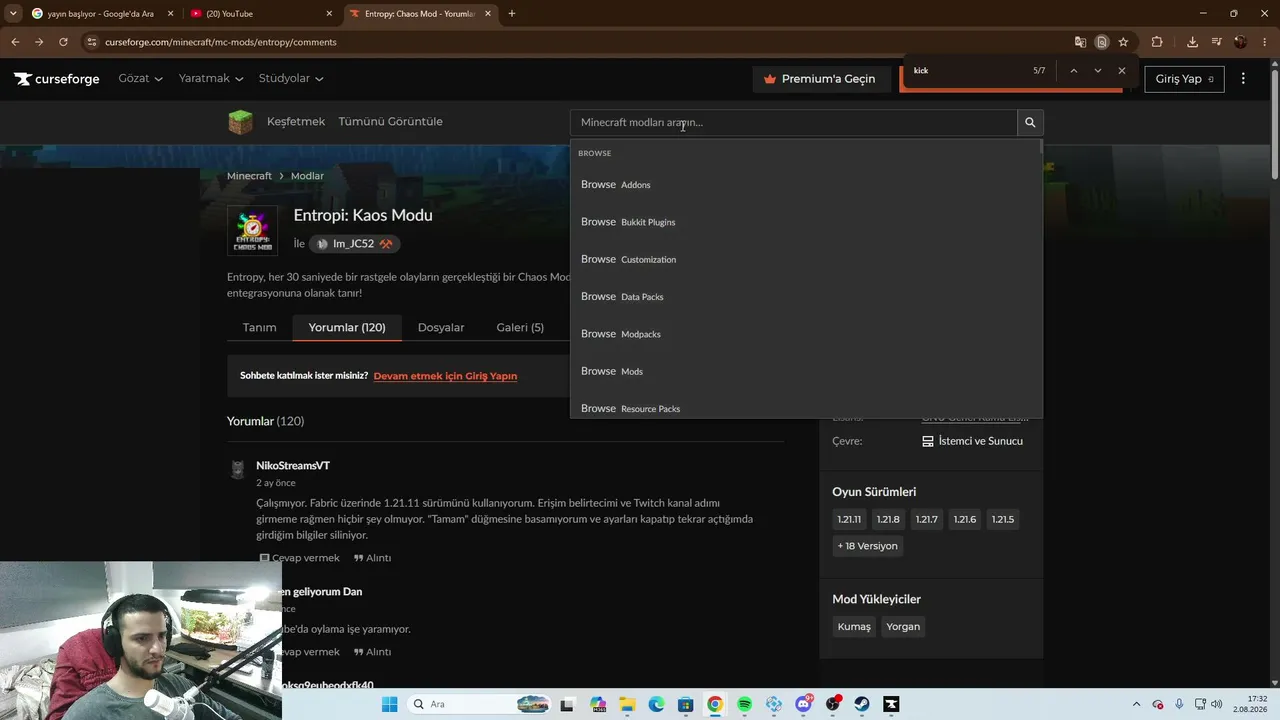
Task: Reply to NikoStreamsVT's comment with Cevap vermek
Action: [x=300, y=558]
